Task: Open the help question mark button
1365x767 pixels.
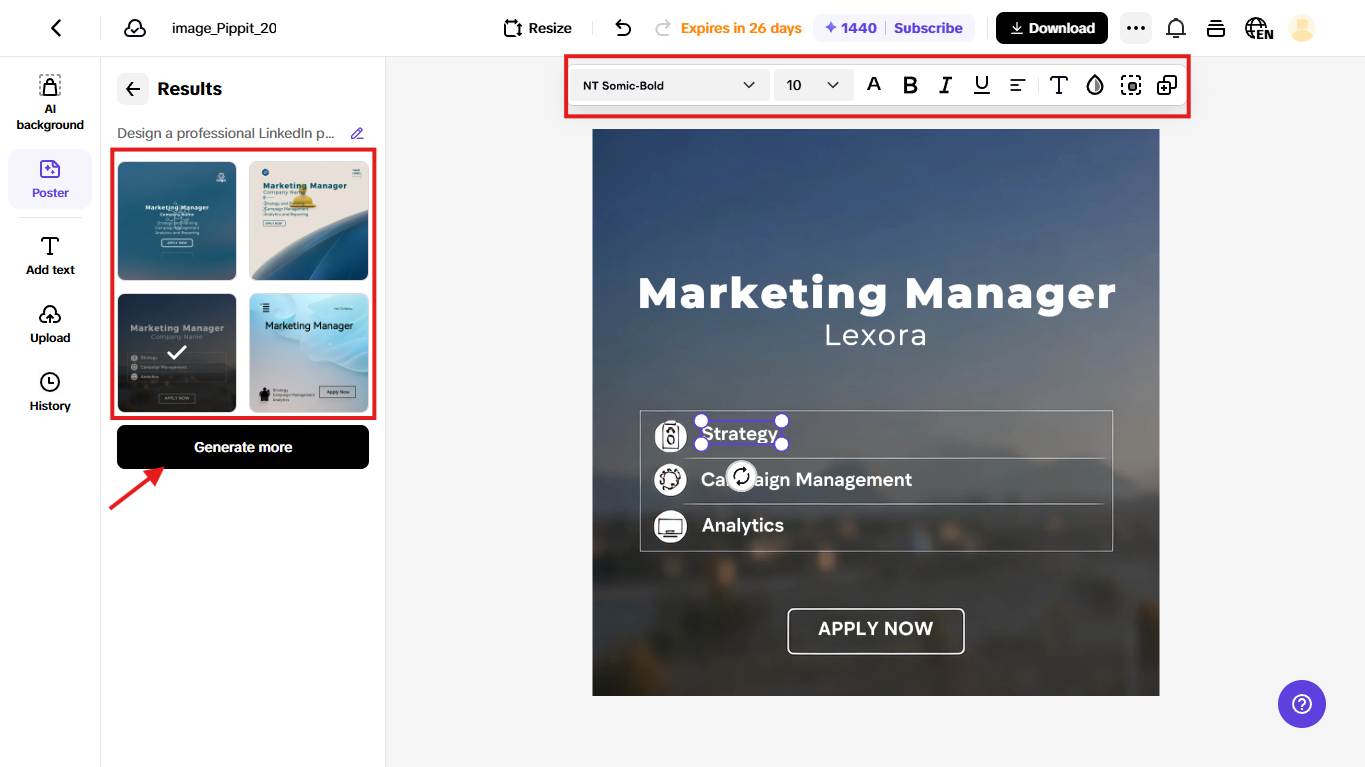Action: tap(1301, 704)
